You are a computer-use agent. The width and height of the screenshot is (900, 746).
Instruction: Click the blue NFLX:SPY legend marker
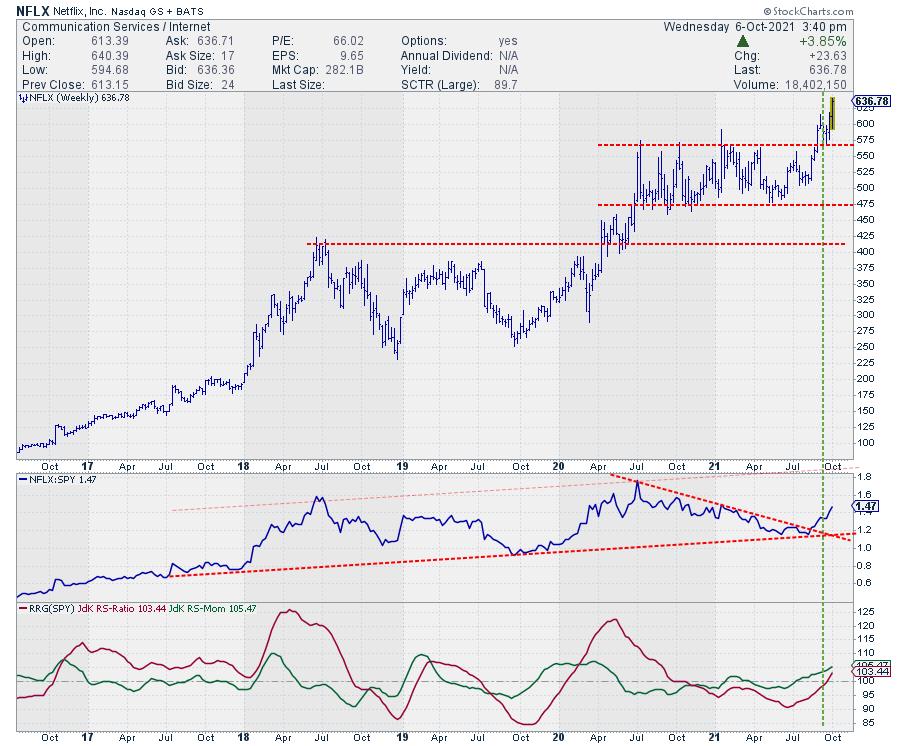[x=22, y=481]
